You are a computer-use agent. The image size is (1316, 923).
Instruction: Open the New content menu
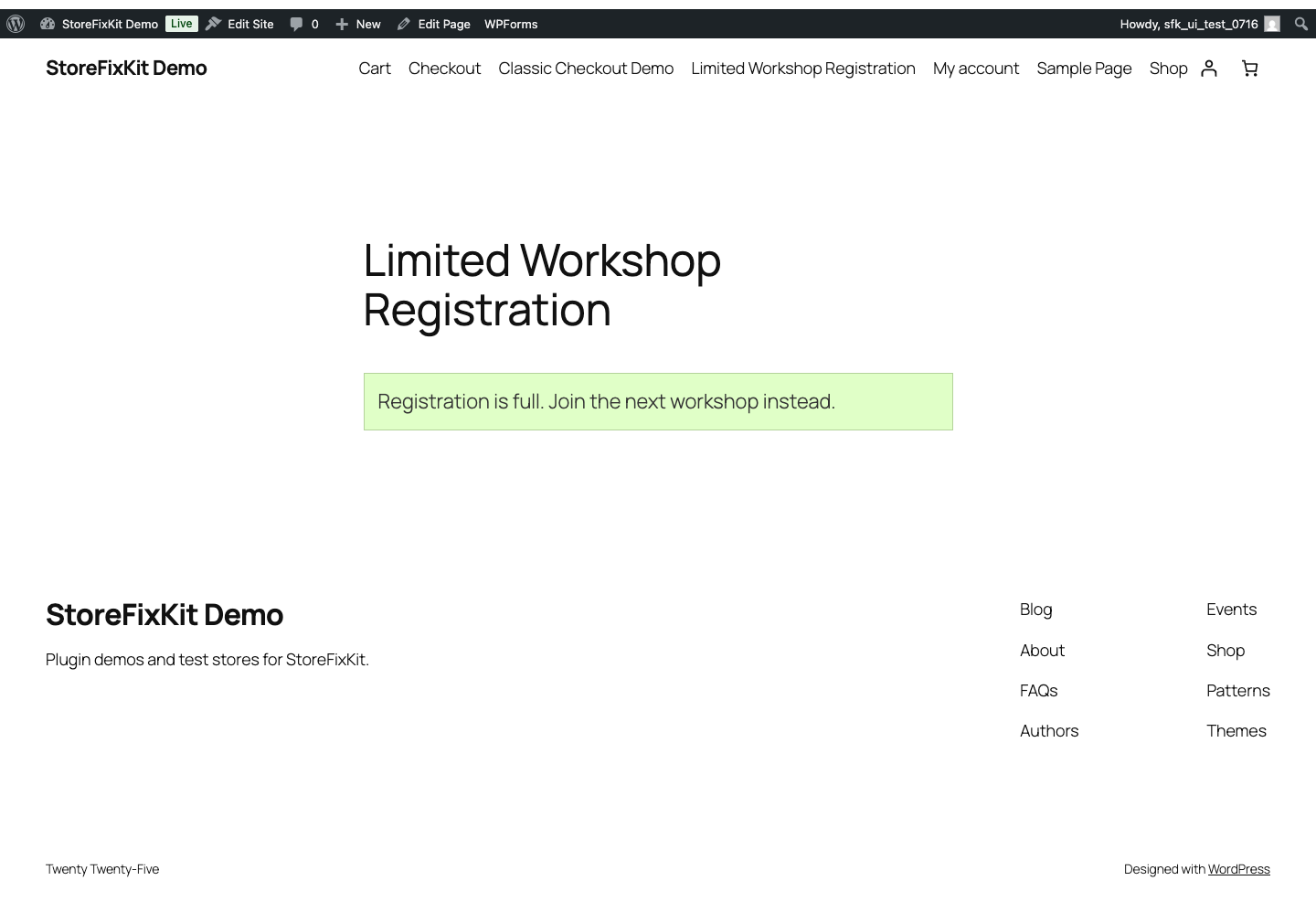tap(358, 24)
